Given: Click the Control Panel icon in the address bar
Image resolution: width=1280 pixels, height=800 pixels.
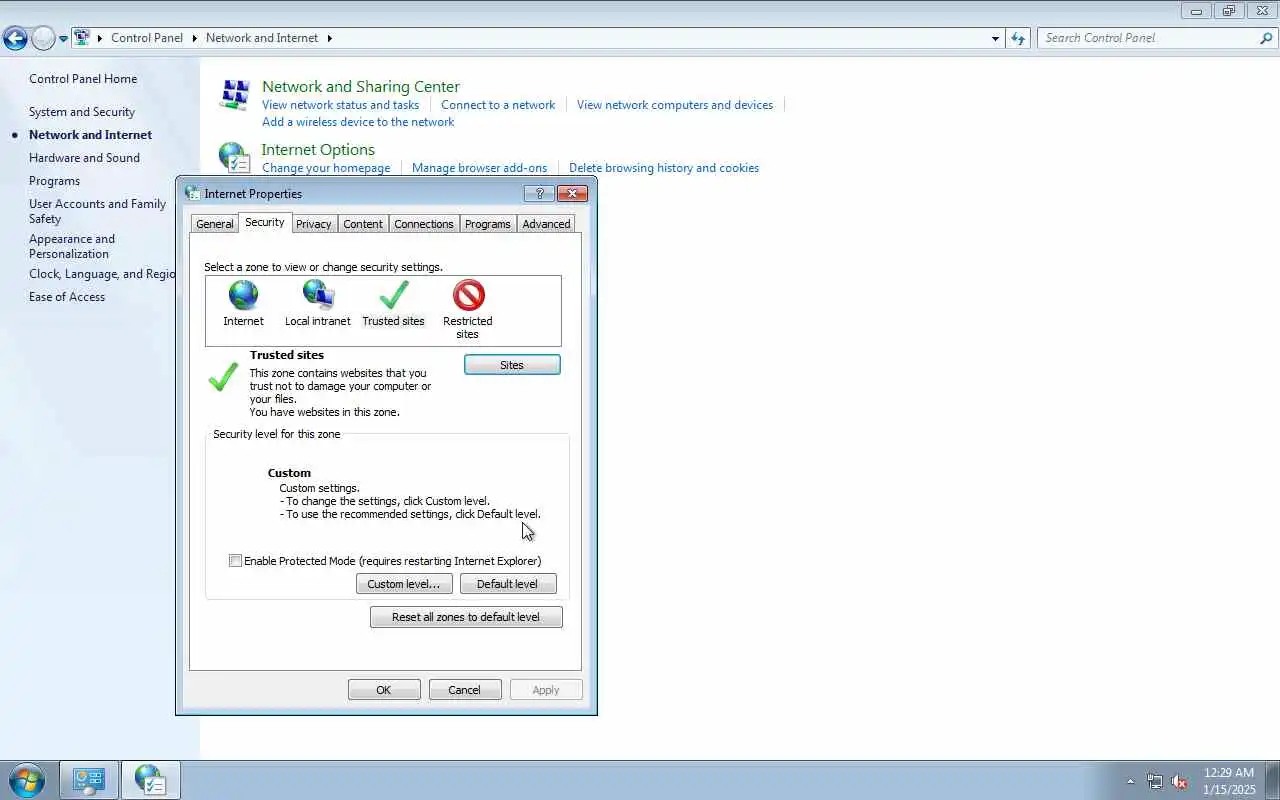Looking at the screenshot, I should coord(82,38).
